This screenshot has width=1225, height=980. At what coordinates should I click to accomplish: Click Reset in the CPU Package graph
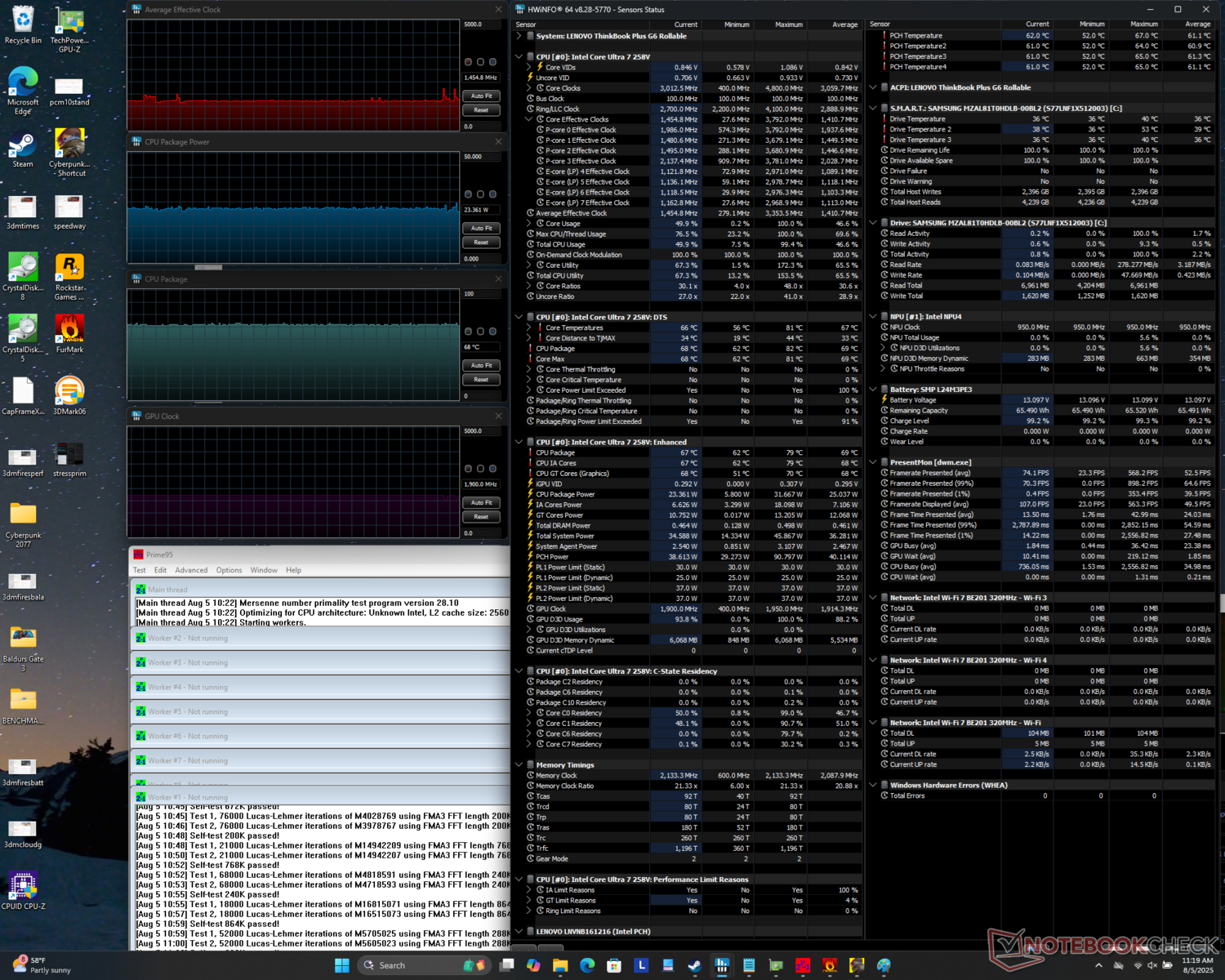(481, 380)
